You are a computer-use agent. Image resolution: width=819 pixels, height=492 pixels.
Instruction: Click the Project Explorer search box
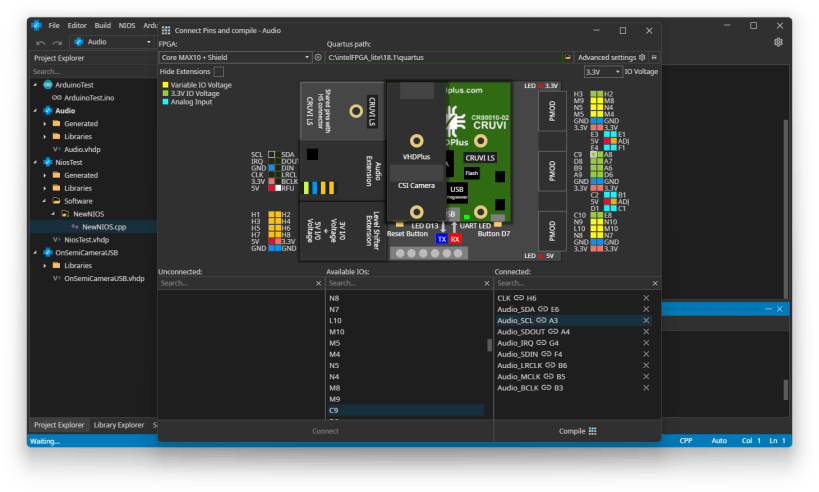click(93, 72)
